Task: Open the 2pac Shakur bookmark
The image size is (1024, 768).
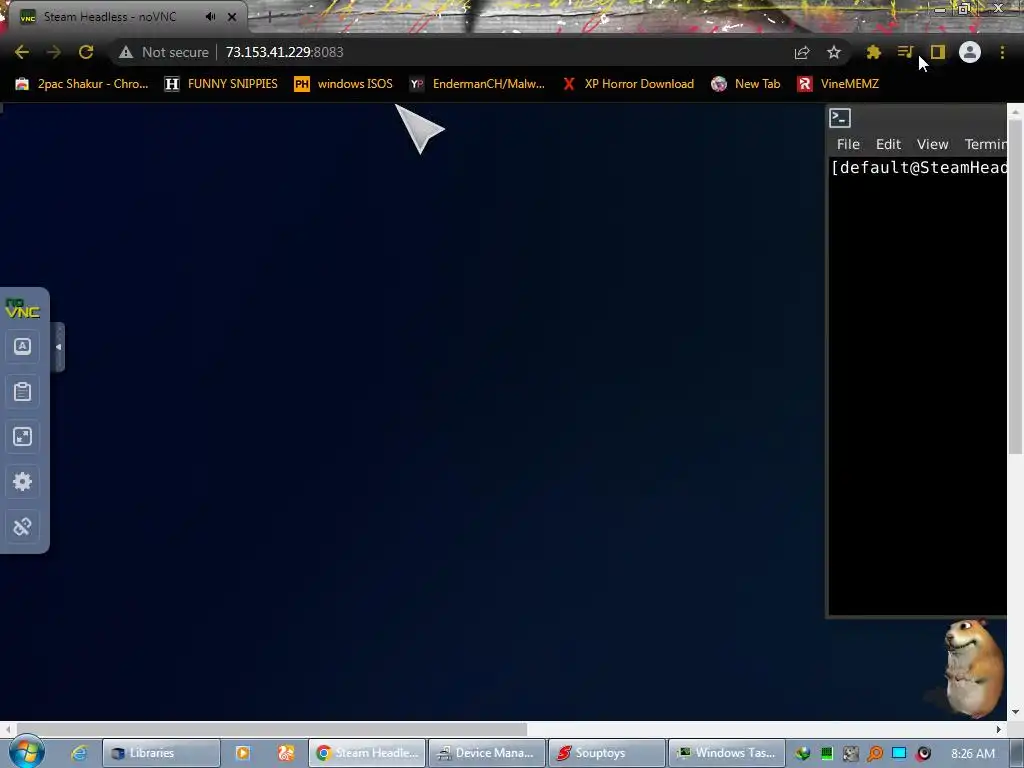Action: (x=82, y=84)
